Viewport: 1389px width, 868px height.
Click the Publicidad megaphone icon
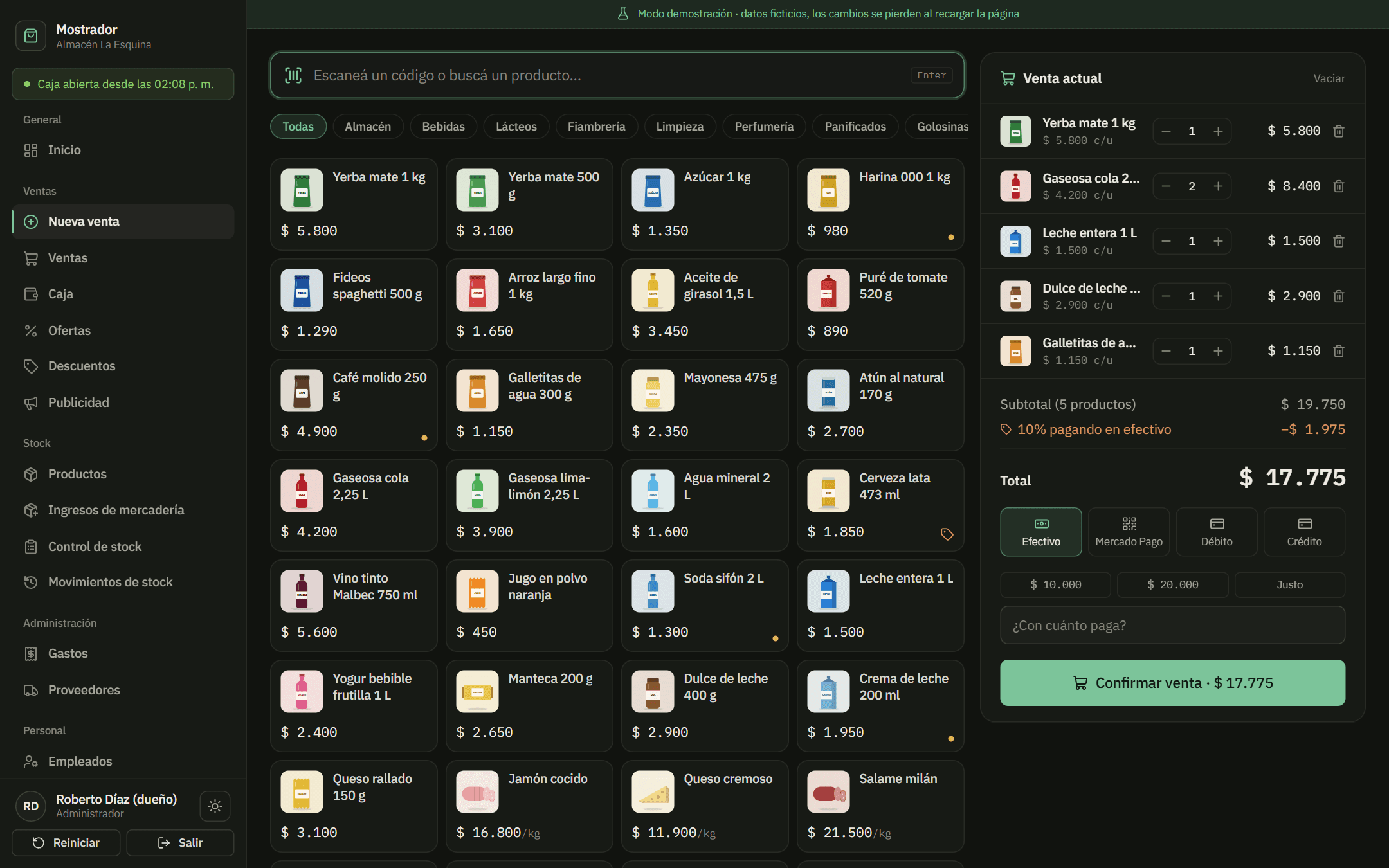tap(31, 402)
